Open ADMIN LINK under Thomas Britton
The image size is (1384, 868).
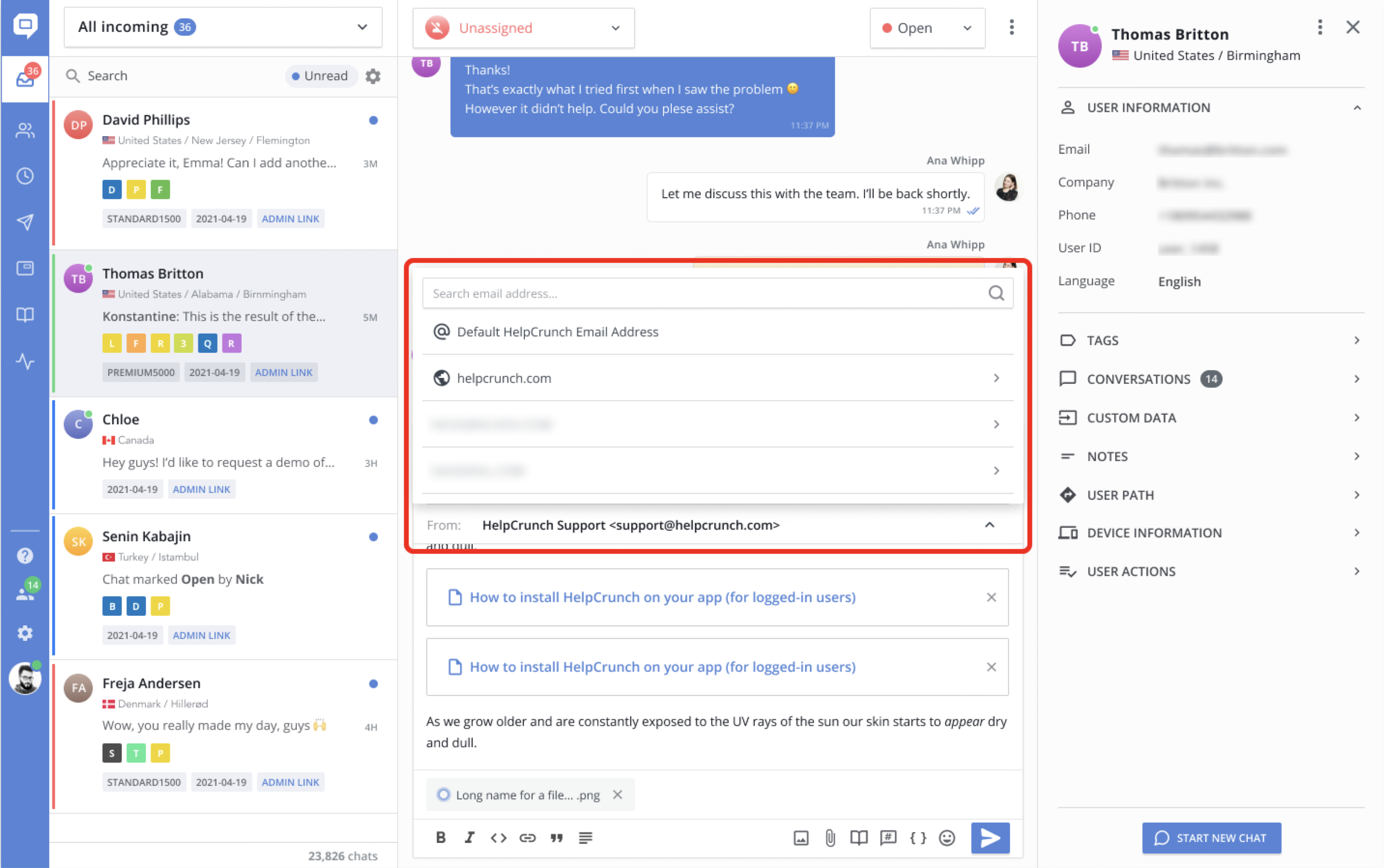click(283, 373)
